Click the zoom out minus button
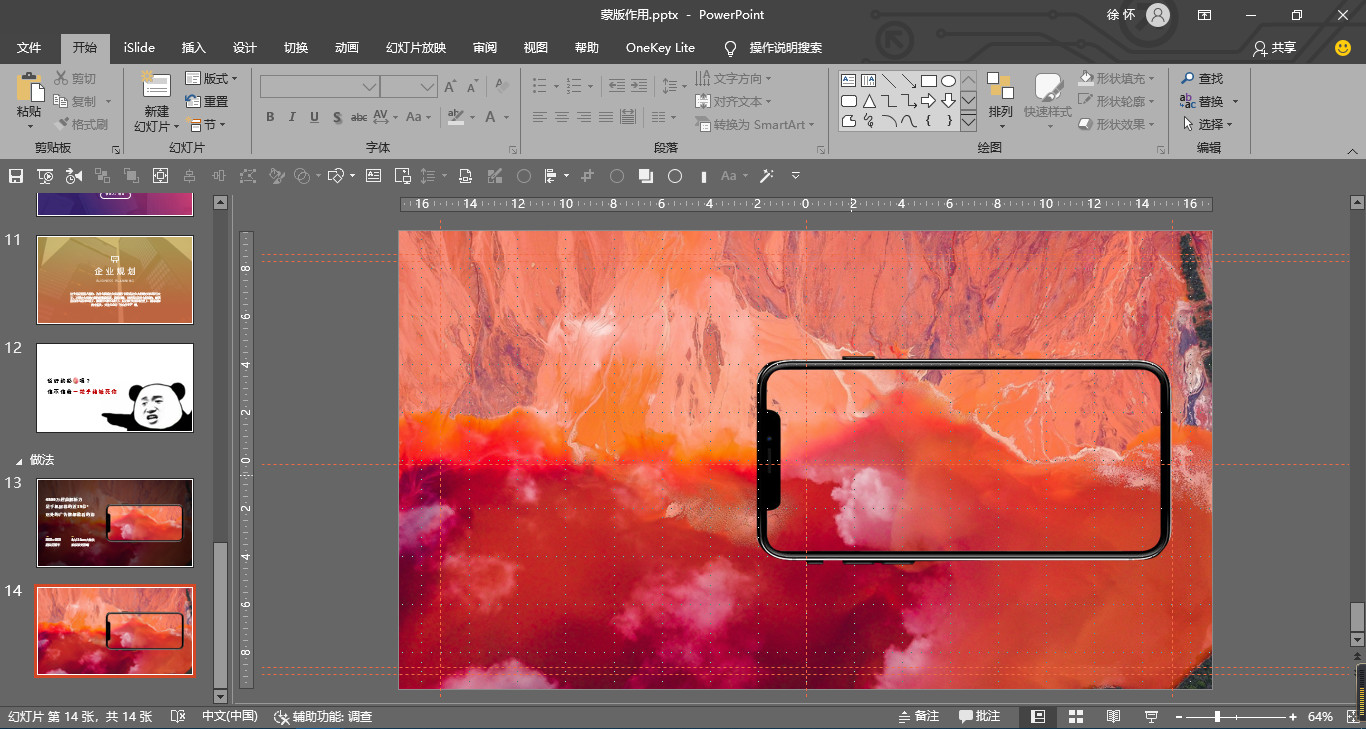This screenshot has height=729, width=1366. (x=1179, y=716)
